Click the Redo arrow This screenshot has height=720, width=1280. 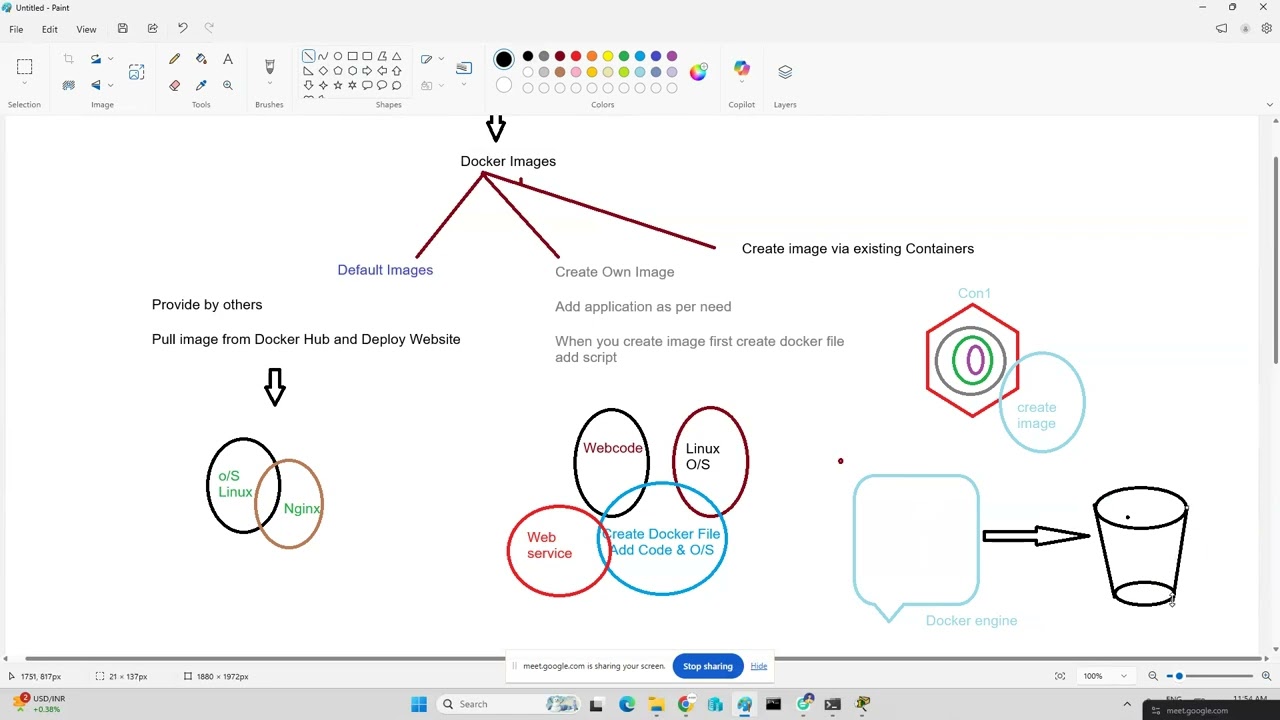[x=209, y=28]
